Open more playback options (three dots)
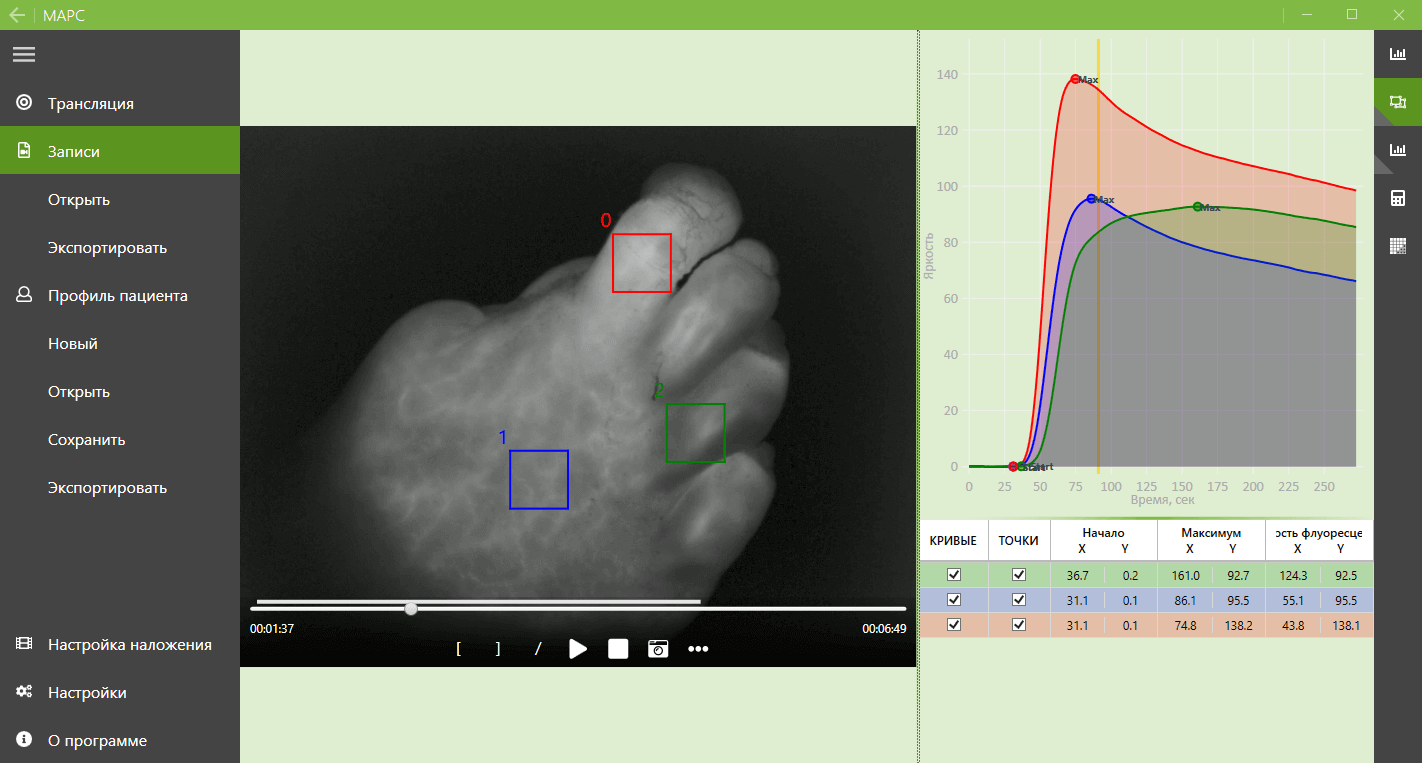 (698, 649)
